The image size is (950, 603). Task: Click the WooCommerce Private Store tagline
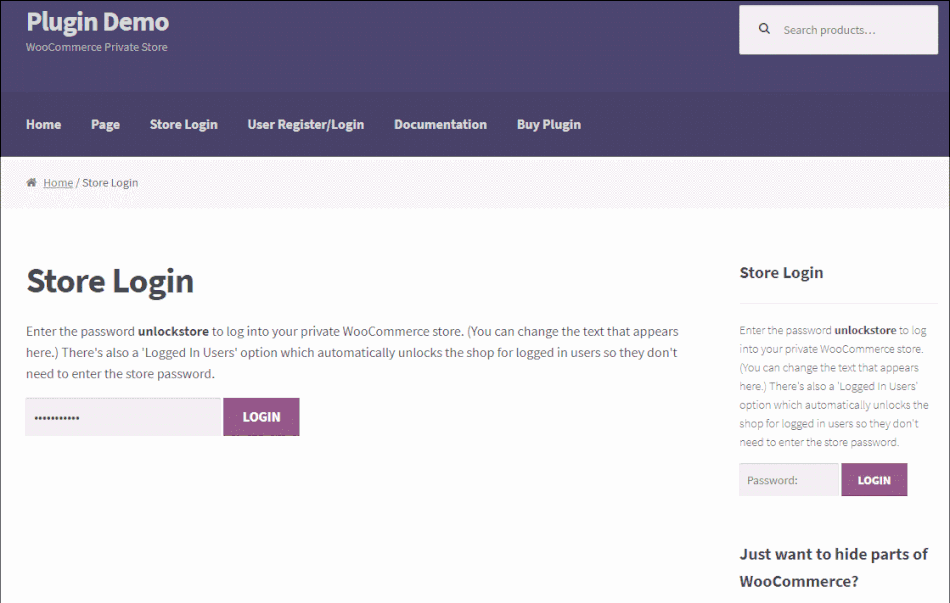(96, 46)
